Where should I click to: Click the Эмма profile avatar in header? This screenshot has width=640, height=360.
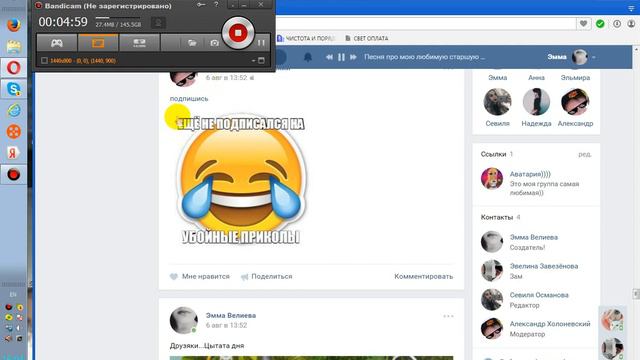click(579, 57)
